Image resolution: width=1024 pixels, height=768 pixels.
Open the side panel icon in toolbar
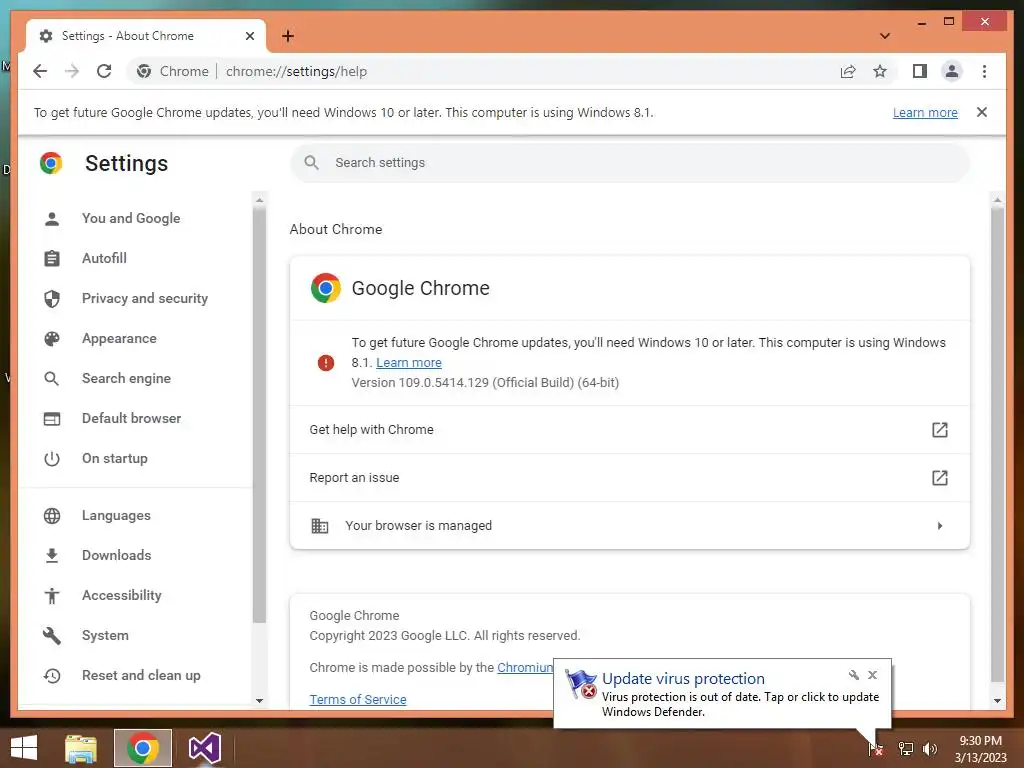click(x=920, y=71)
